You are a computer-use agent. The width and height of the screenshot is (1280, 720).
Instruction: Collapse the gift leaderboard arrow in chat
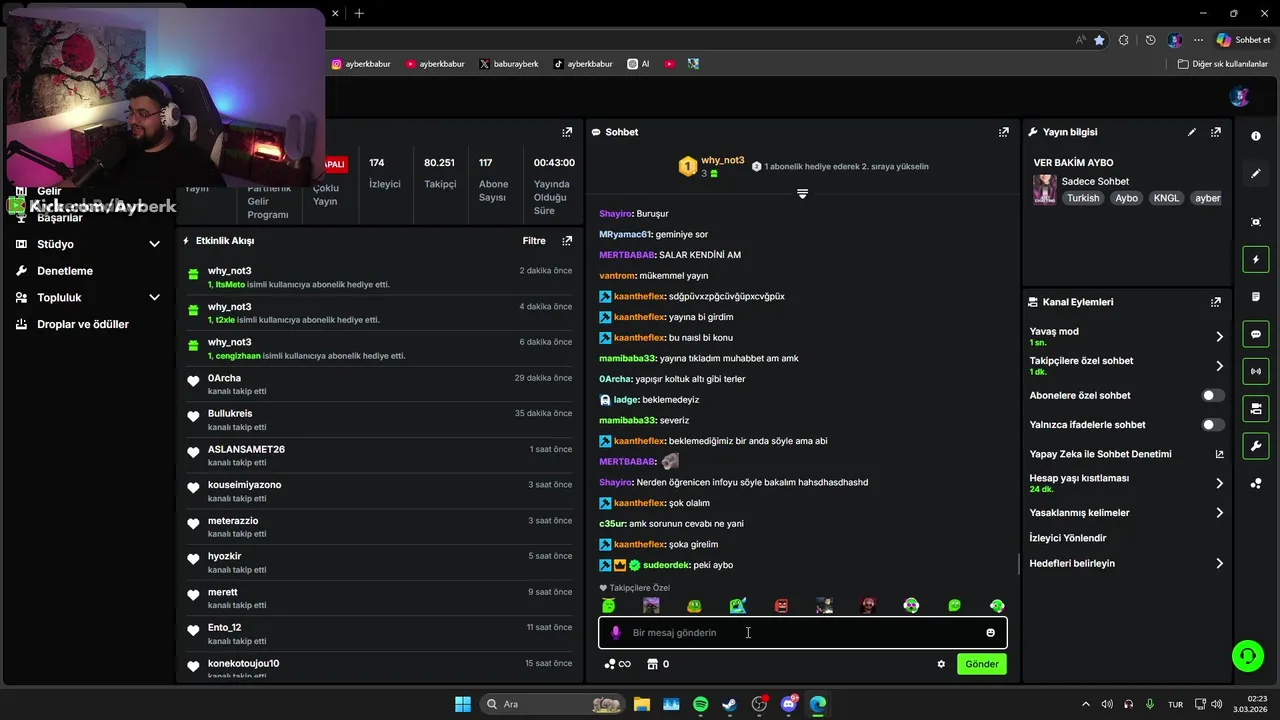pyautogui.click(x=802, y=193)
